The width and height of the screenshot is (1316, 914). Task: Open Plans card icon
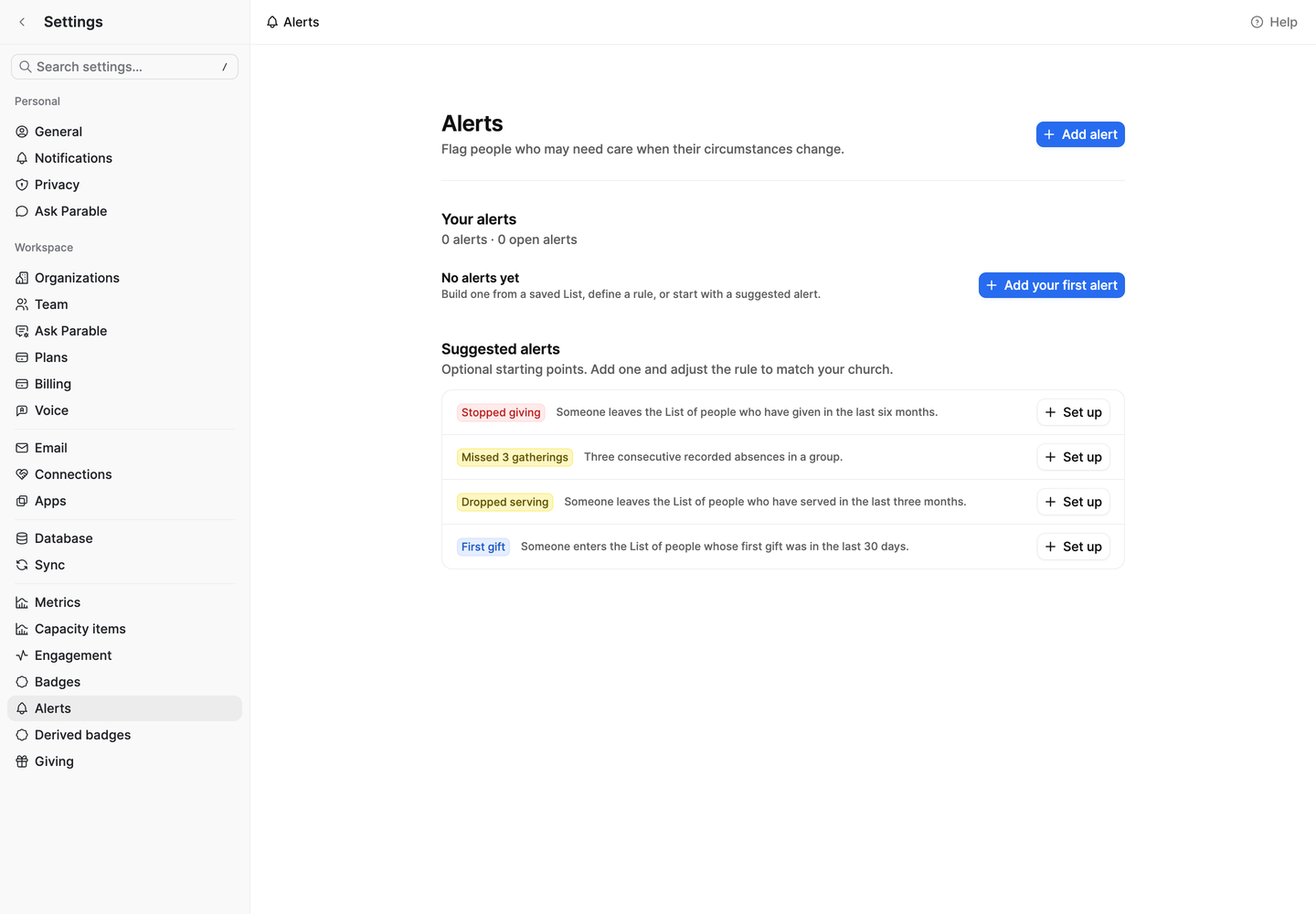coord(22,357)
